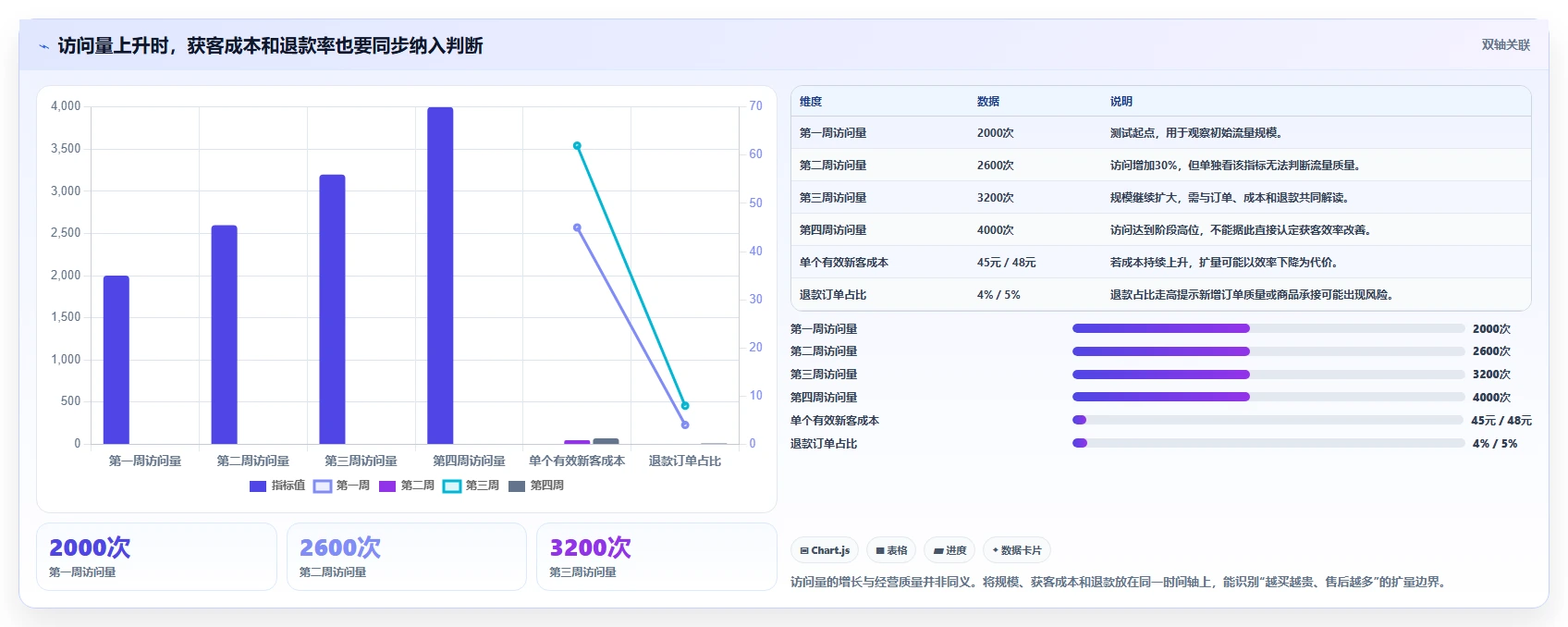Click the 第四周访问量 progress bar
The height and width of the screenshot is (627, 1568).
click(x=1268, y=397)
